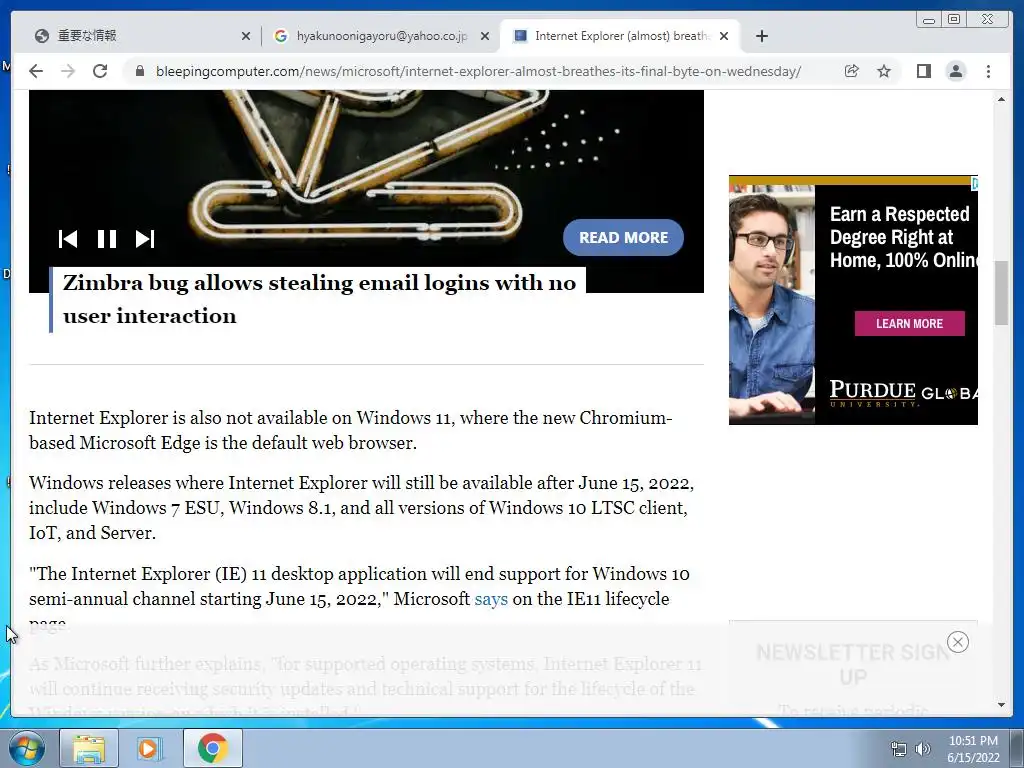Click the scrollbar up arrow

point(1001,99)
